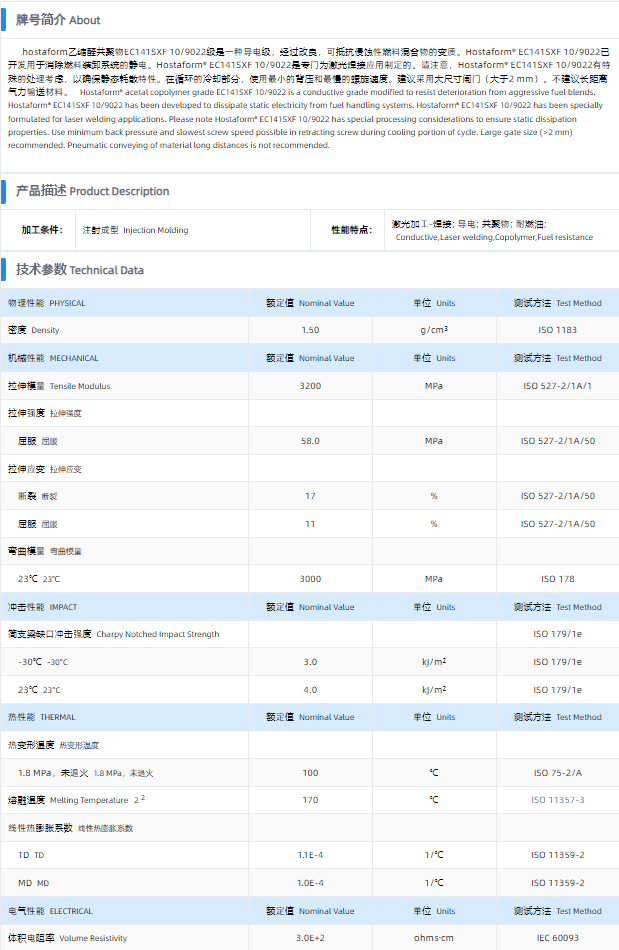Screen dimensions: 619x950
Task: Click Test Method header in IMPACT row
Action: click(x=557, y=607)
